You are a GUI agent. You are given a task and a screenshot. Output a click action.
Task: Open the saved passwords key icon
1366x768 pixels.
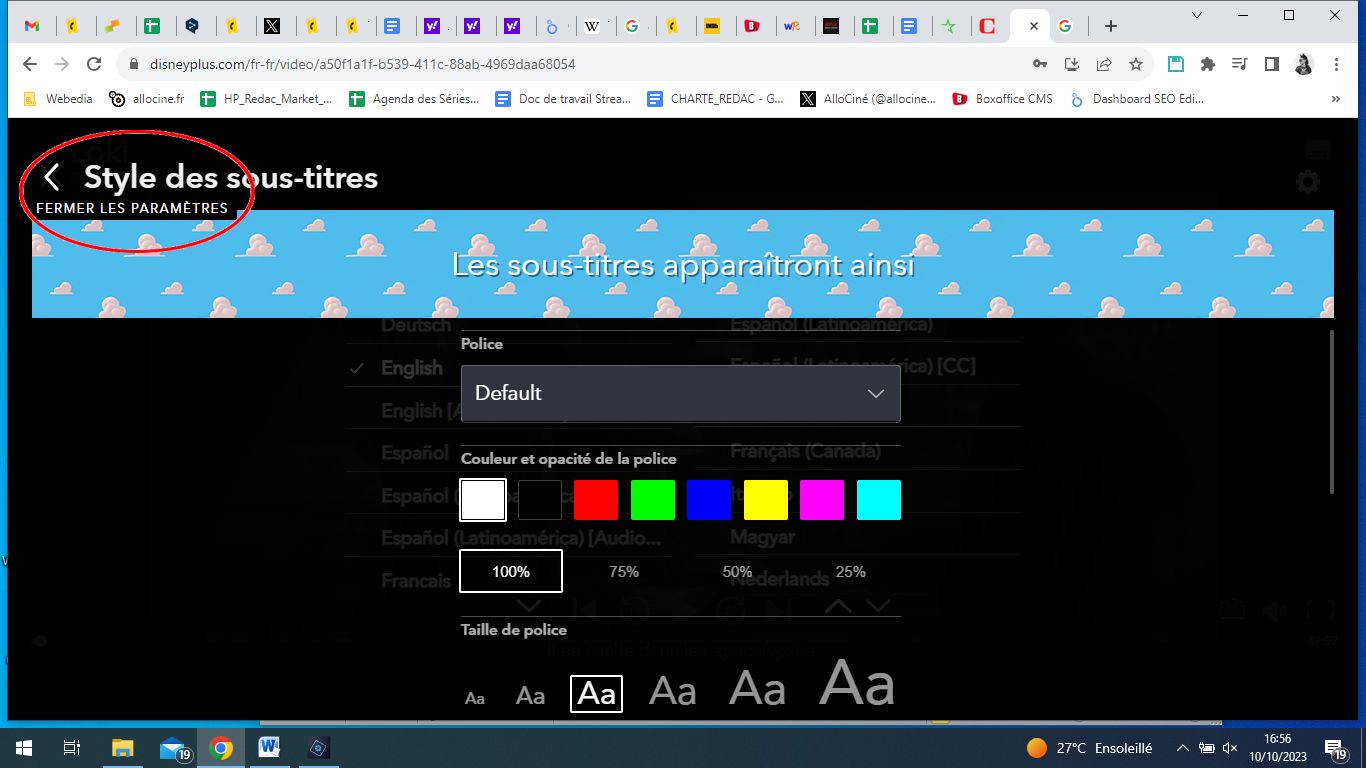1041,64
